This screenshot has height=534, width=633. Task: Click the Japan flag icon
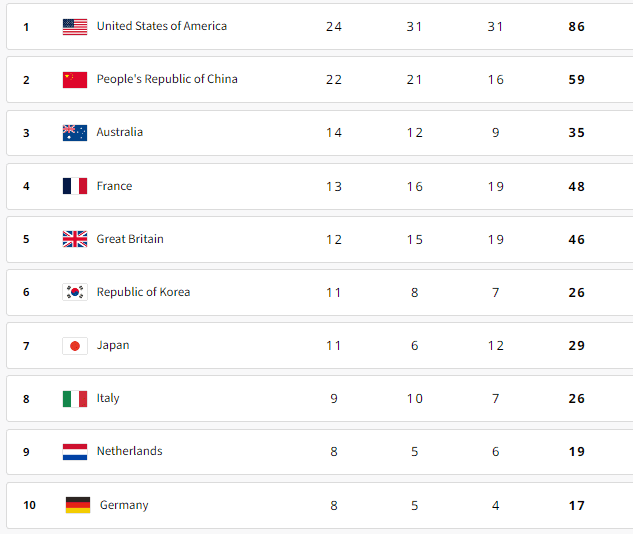pyautogui.click(x=75, y=346)
